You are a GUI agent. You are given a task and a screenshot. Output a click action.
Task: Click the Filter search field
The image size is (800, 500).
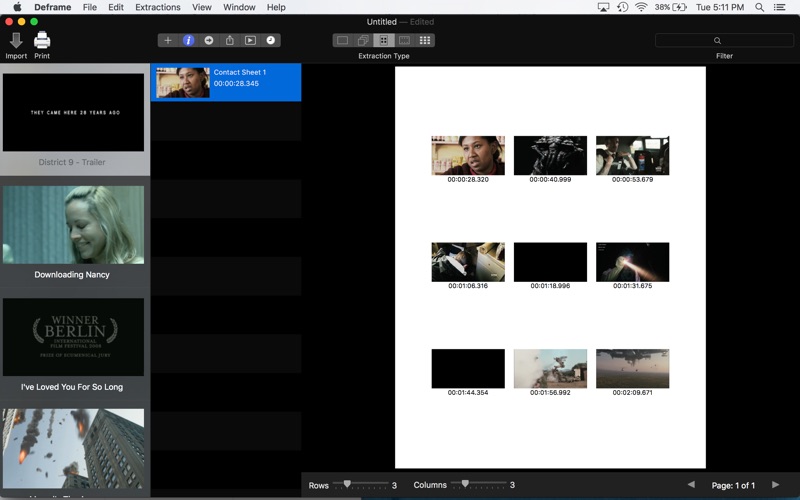724,41
